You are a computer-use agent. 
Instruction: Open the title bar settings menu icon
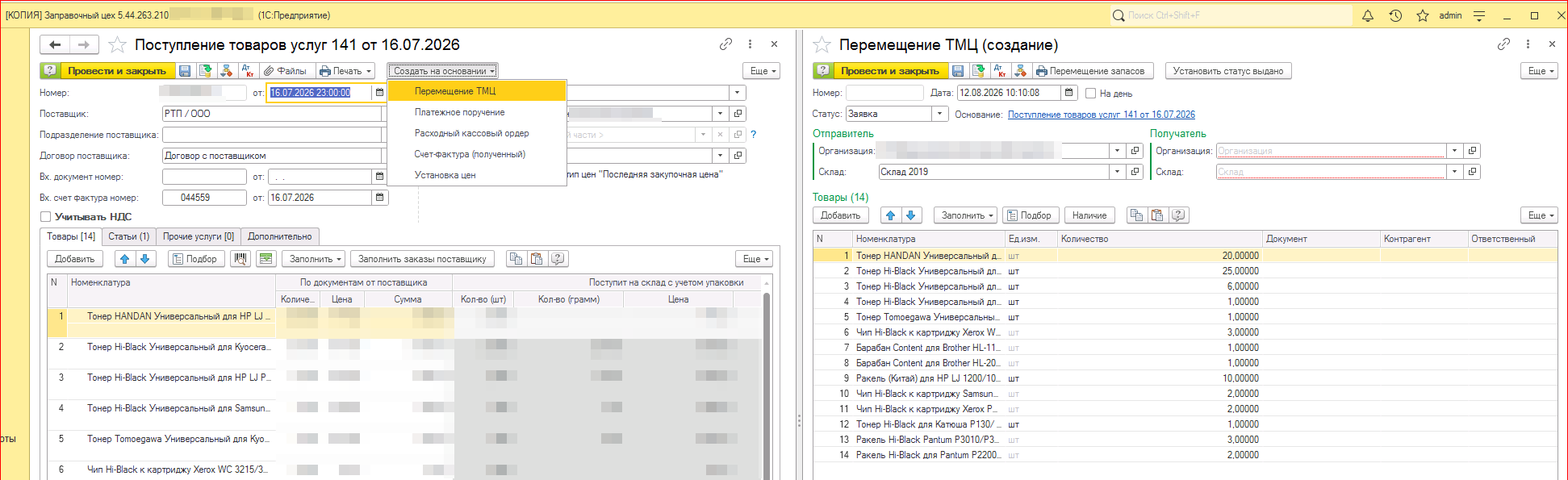(1479, 15)
